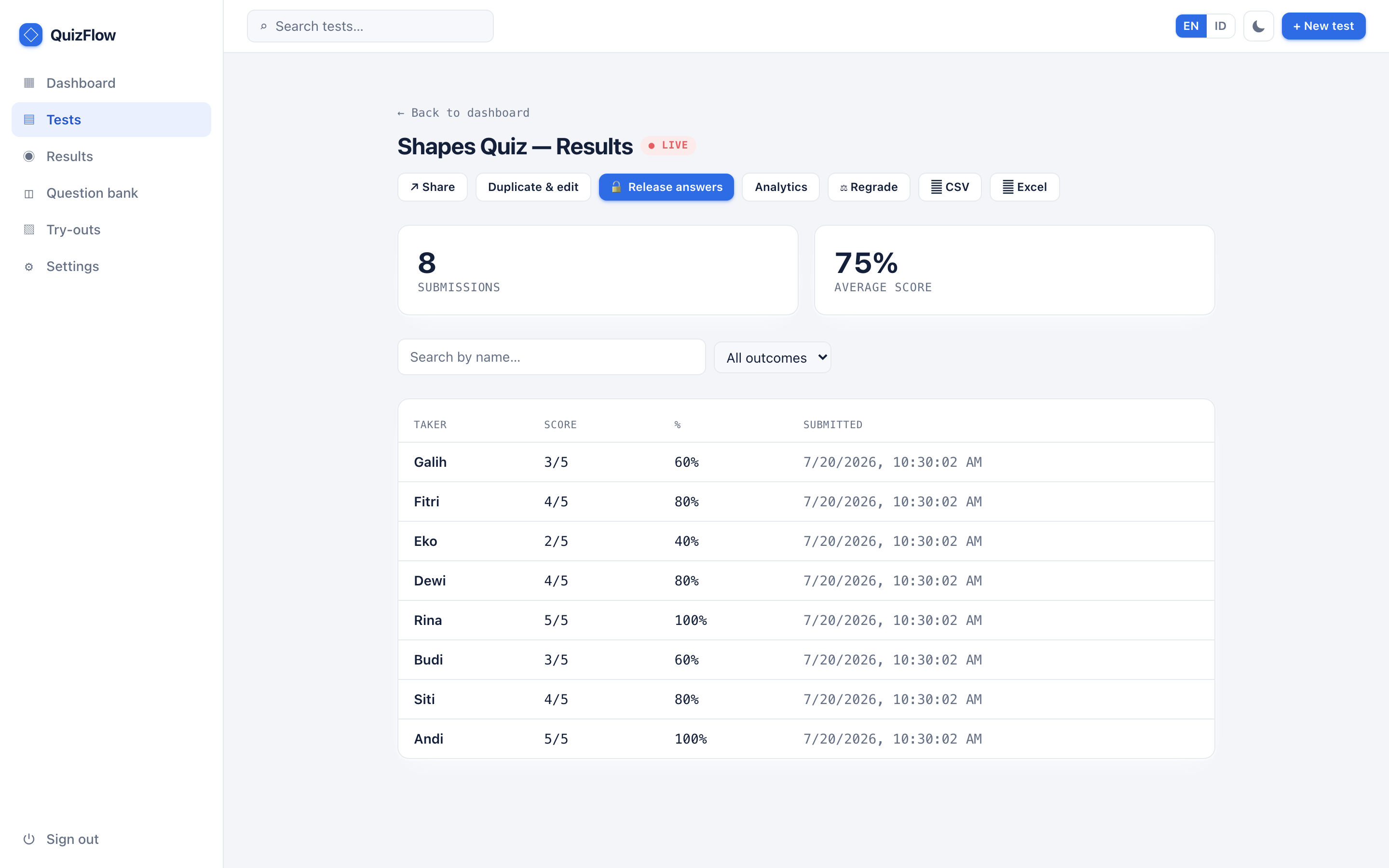1389x868 pixels.
Task: Toggle dark mode with moon icon
Action: [x=1258, y=27]
